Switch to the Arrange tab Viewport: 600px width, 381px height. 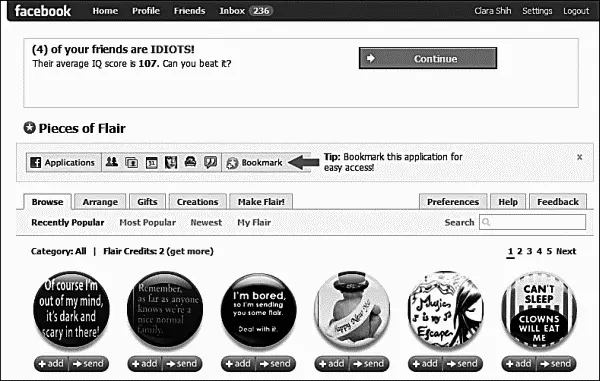(100, 202)
